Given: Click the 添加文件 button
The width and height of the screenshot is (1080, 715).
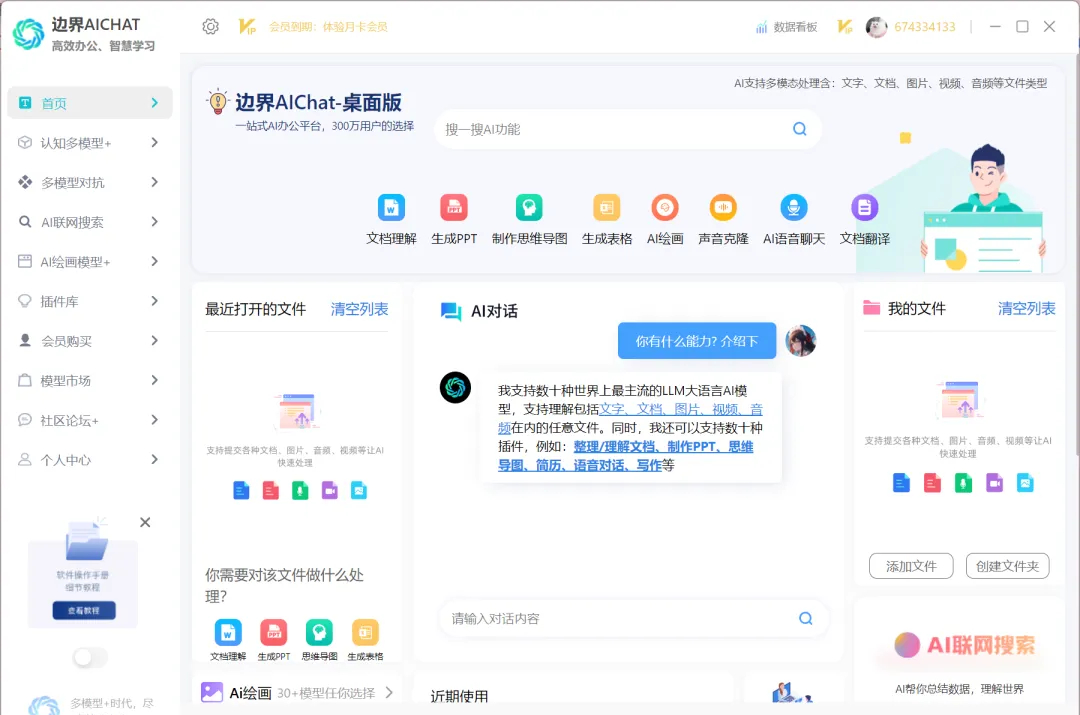Looking at the screenshot, I should (911, 566).
